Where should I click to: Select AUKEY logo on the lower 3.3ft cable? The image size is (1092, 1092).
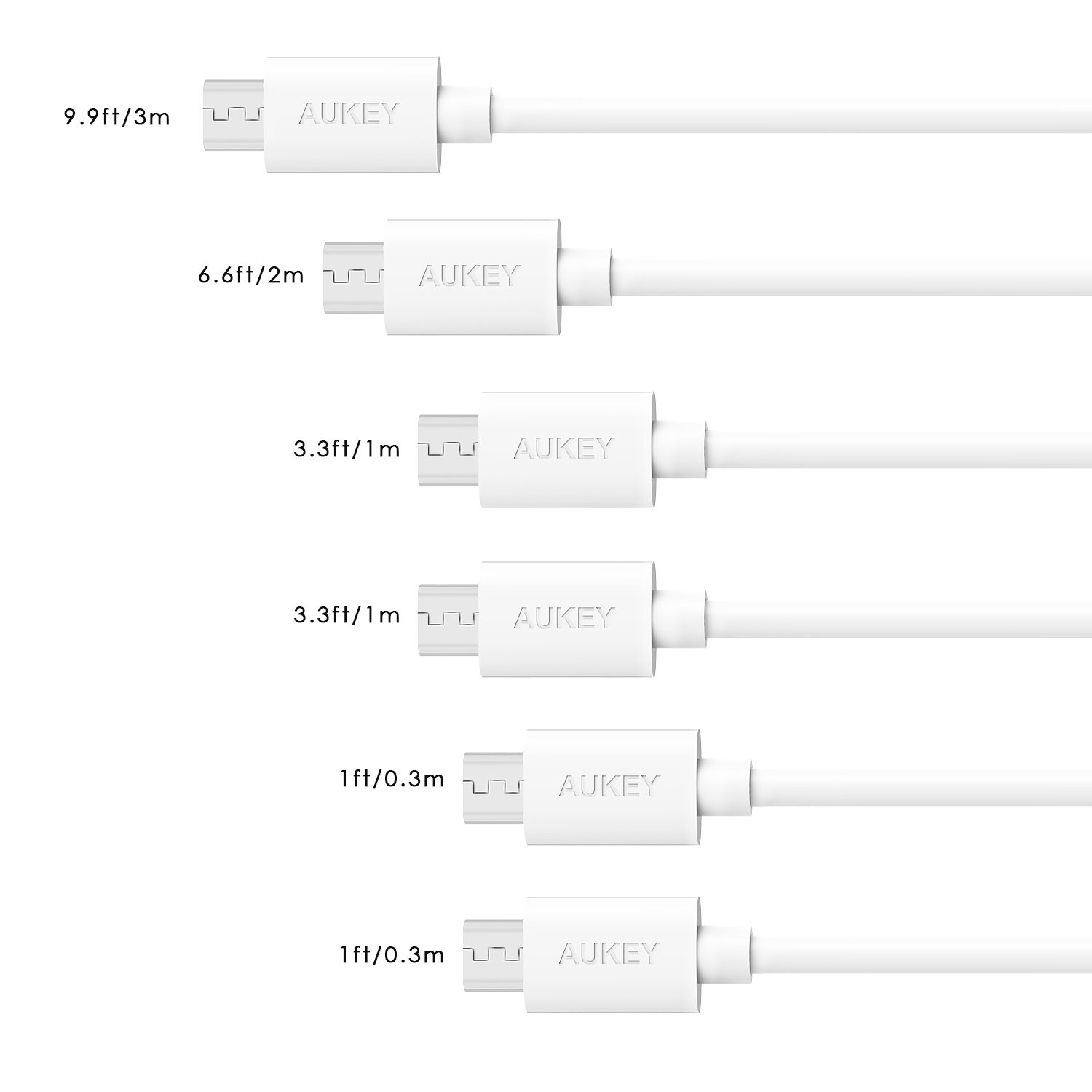click(x=563, y=618)
